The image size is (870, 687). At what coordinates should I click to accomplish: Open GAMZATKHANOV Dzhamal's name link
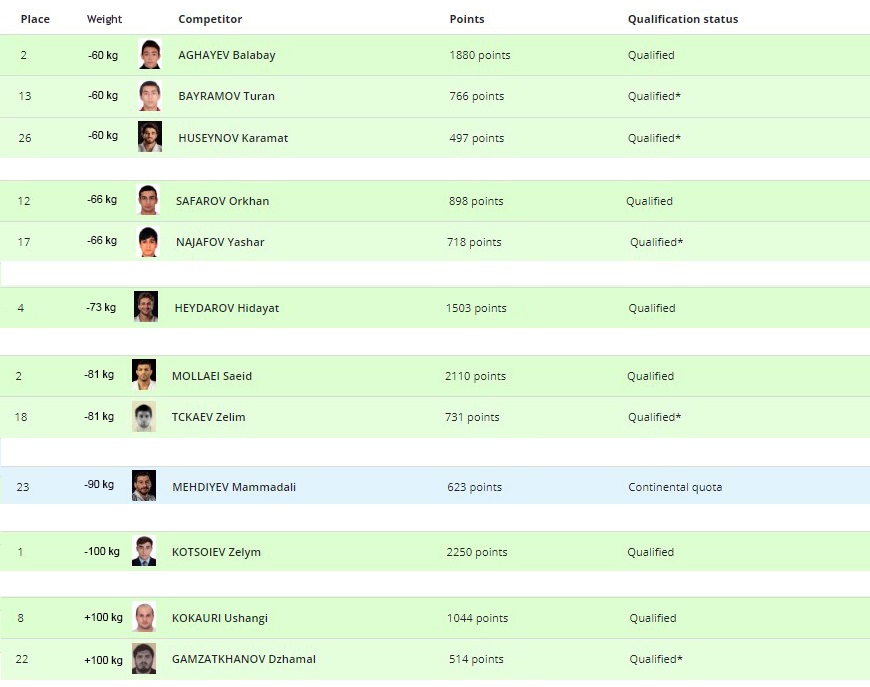[244, 659]
